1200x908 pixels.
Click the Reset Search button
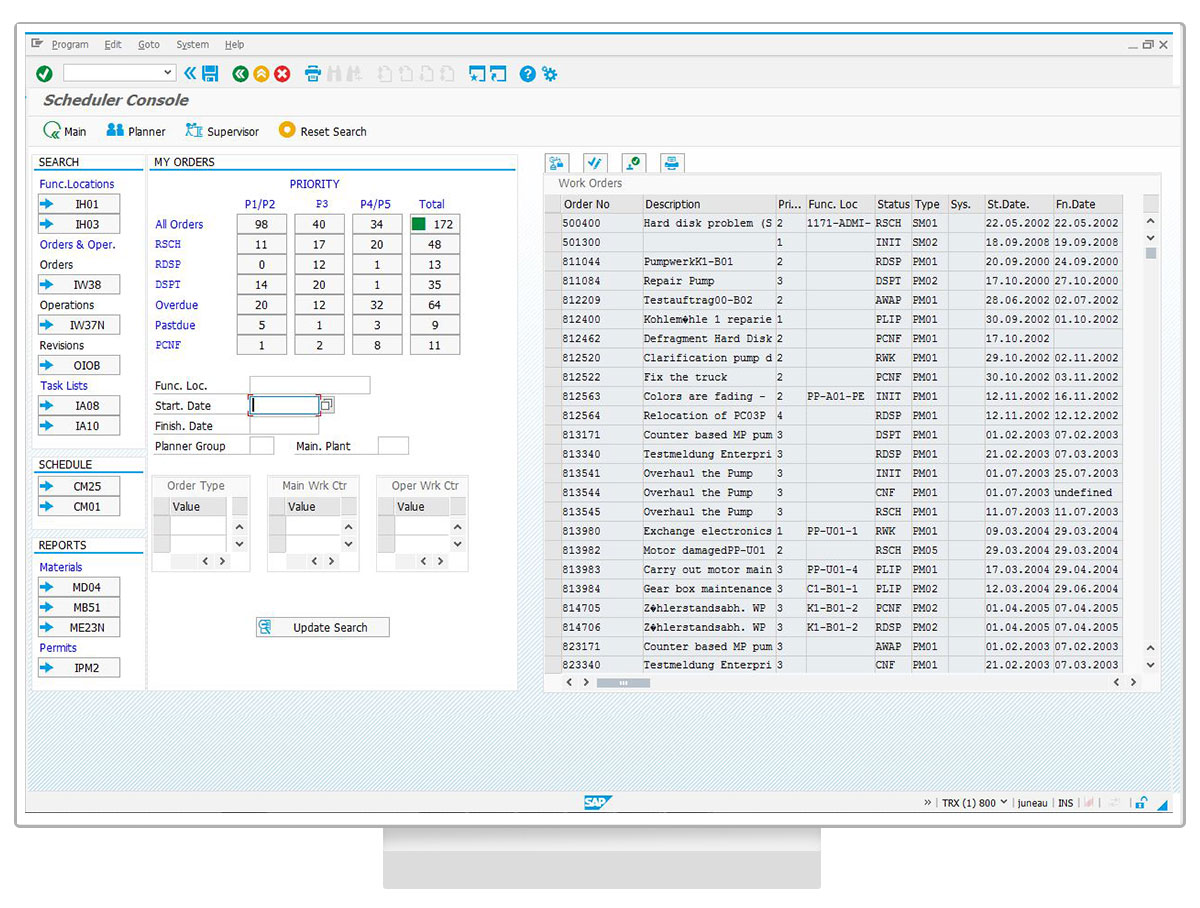(322, 131)
